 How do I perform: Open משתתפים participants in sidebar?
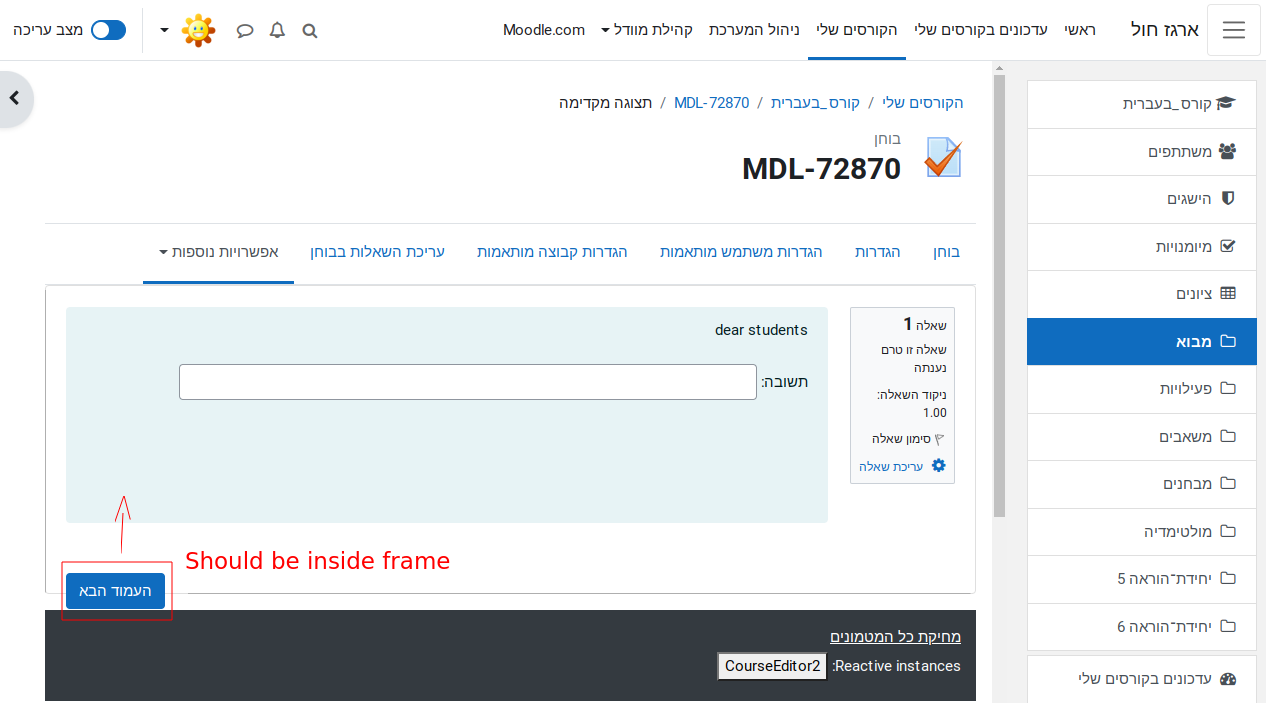point(1142,152)
